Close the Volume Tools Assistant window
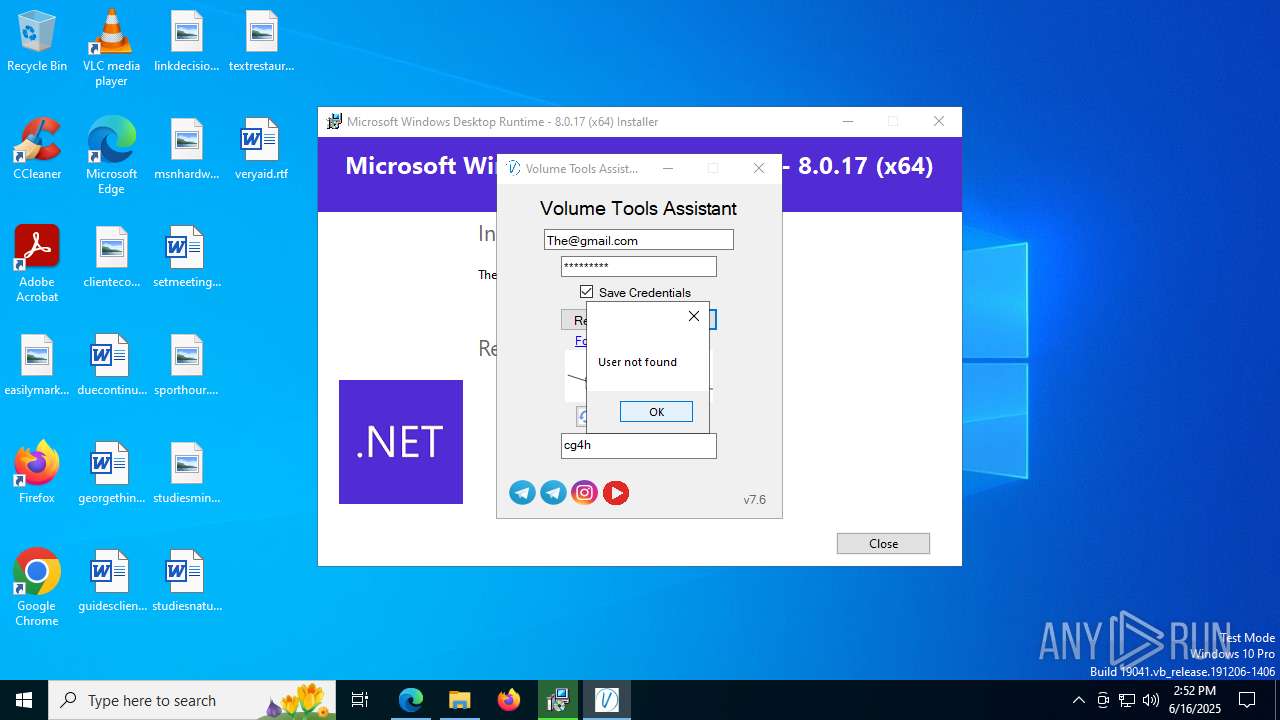This screenshot has height=720, width=1280. pyautogui.click(x=759, y=168)
